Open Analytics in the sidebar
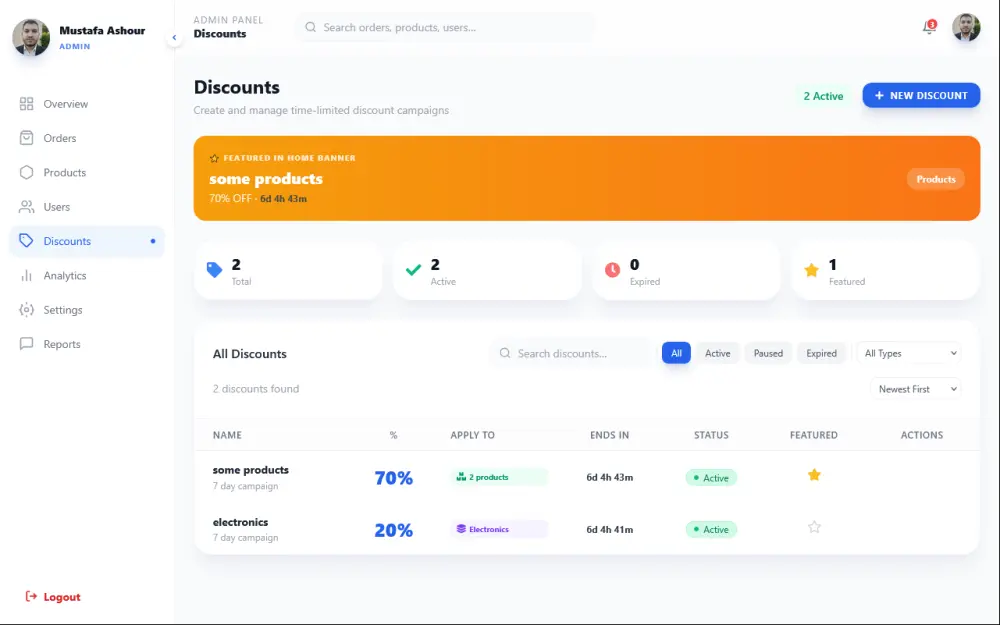This screenshot has height=625, width=1000. coord(87,276)
